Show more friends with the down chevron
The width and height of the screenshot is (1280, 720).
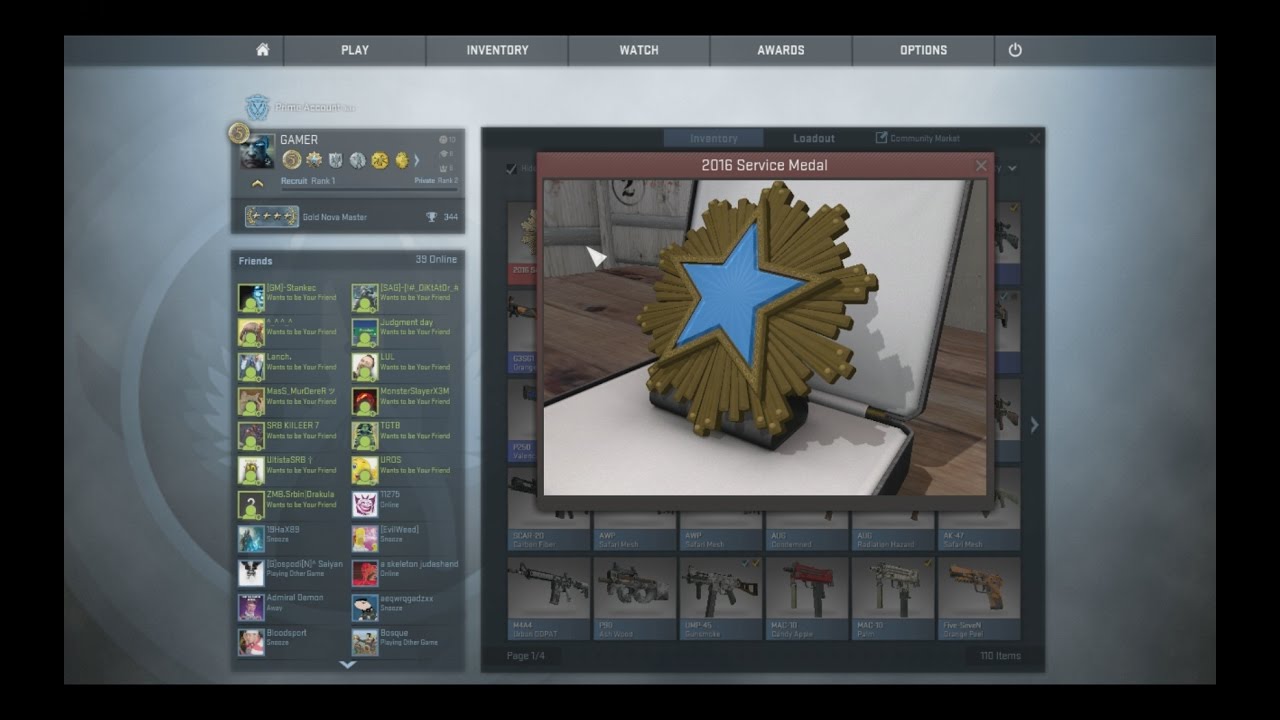[347, 663]
